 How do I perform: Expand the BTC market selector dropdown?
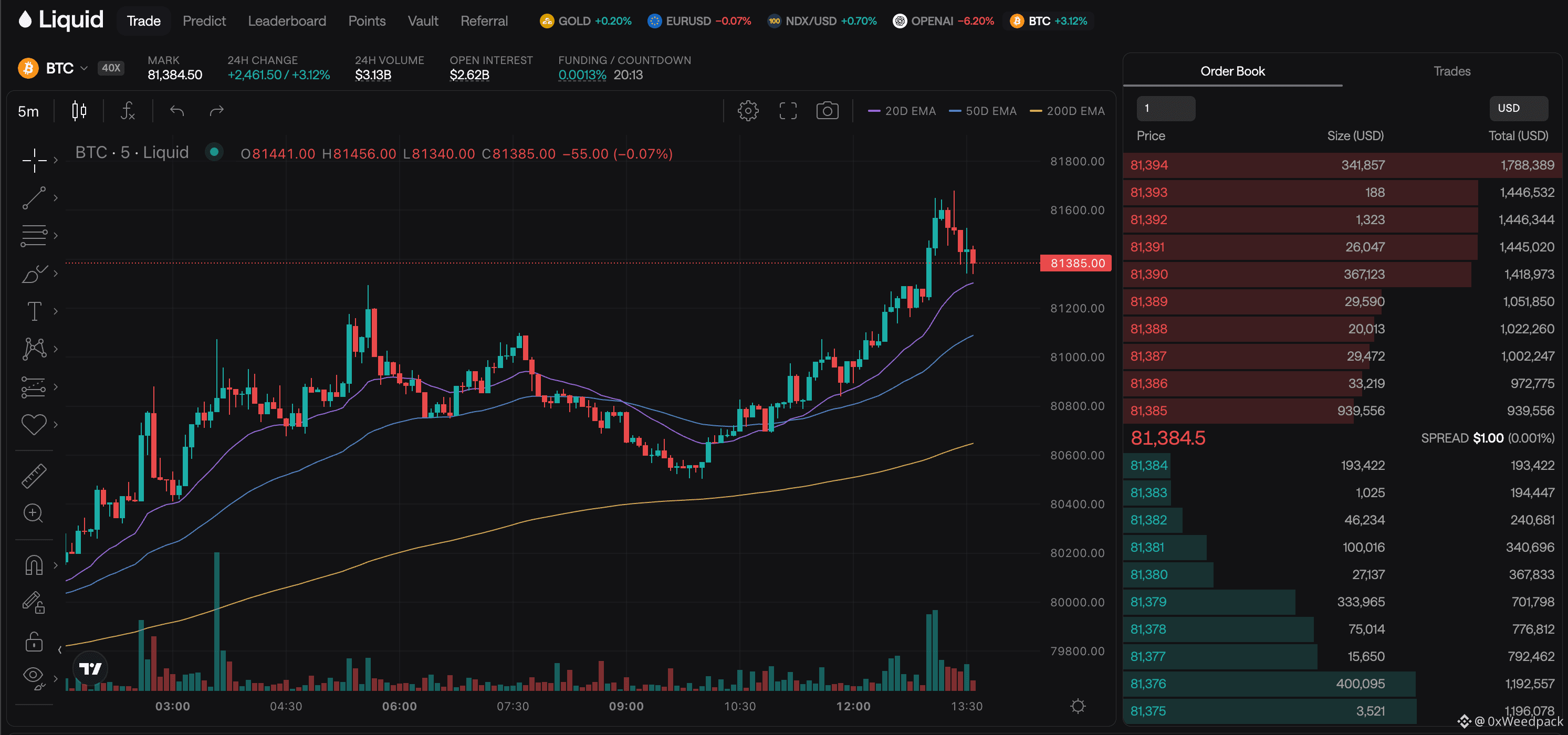coord(84,68)
